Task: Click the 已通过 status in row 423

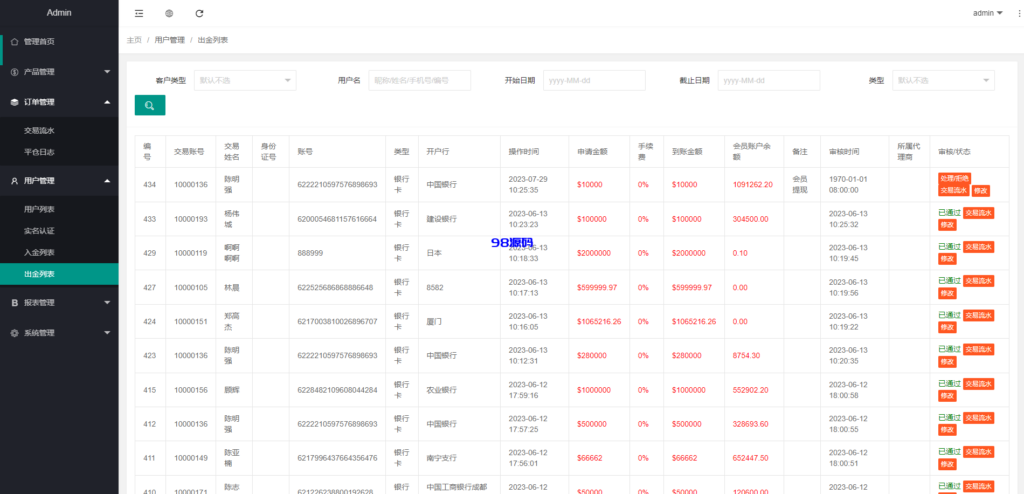Action: (x=950, y=349)
